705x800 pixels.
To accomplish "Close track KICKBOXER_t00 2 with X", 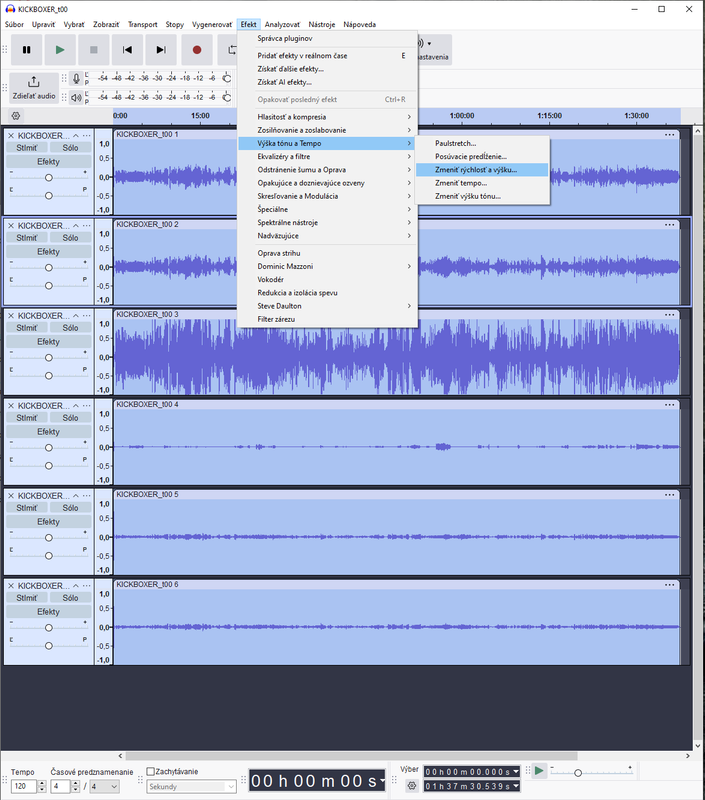I will coord(11,226).
